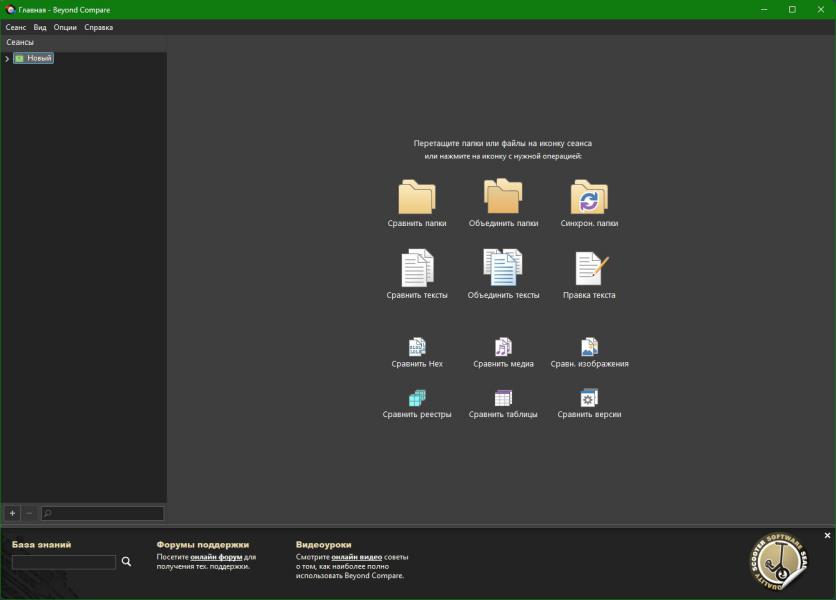Start Сравнить таблицы table compare
This screenshot has width=836, height=600.
(x=503, y=398)
